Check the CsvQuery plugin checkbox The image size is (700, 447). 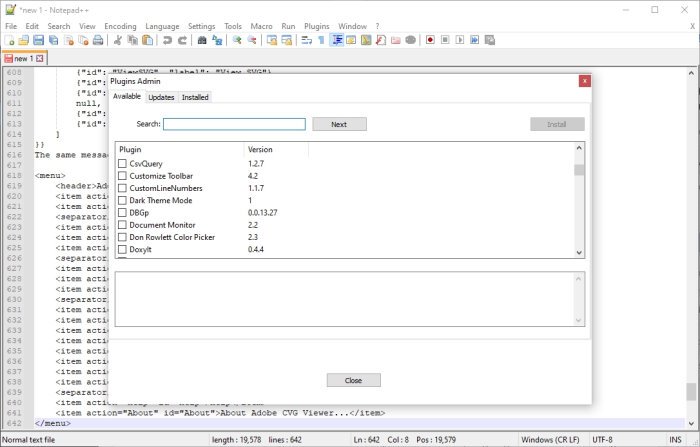click(122, 163)
